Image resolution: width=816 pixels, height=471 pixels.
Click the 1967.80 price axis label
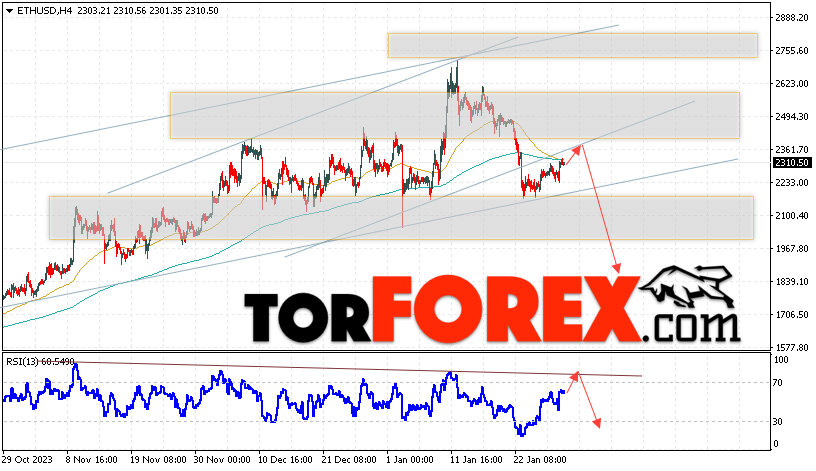coord(792,249)
